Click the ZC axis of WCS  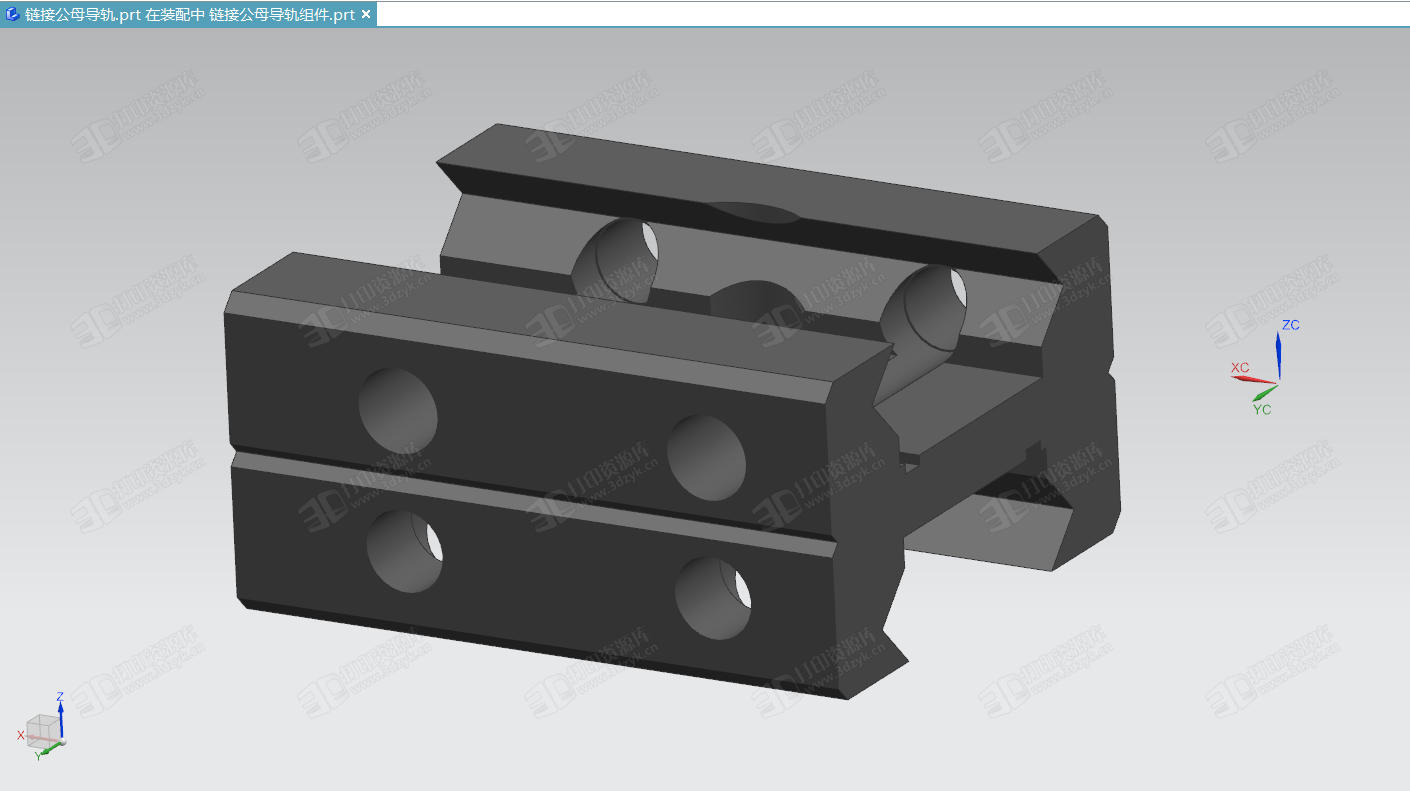pos(1278,354)
